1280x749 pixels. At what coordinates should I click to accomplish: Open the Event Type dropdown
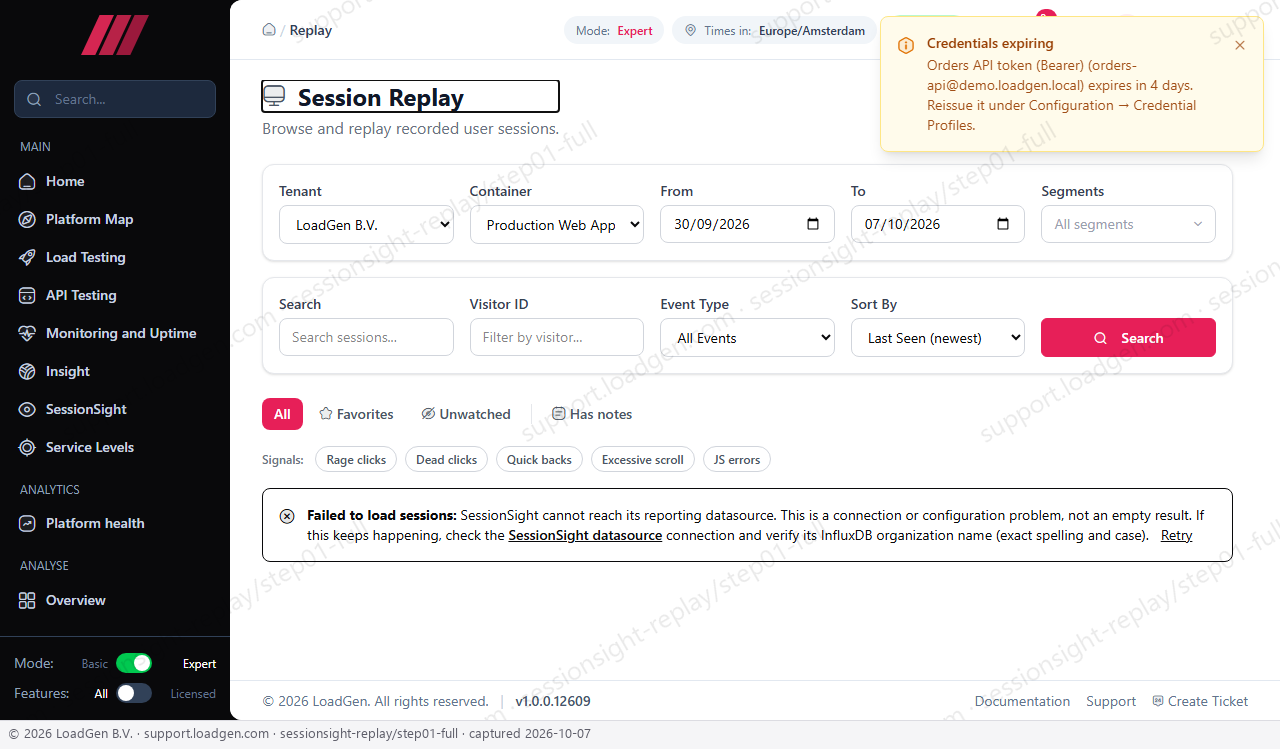(747, 338)
